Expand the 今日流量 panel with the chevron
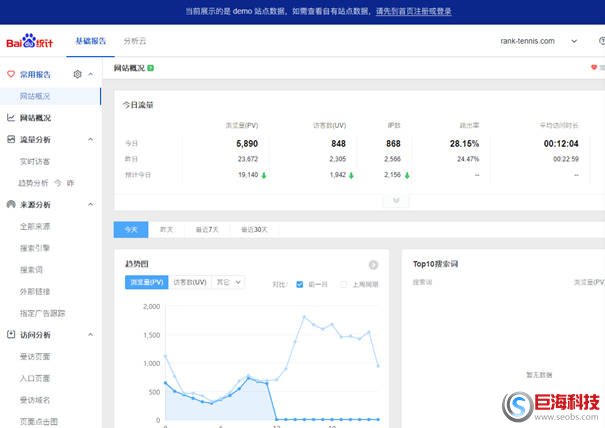The width and height of the screenshot is (605, 428). coord(396,200)
